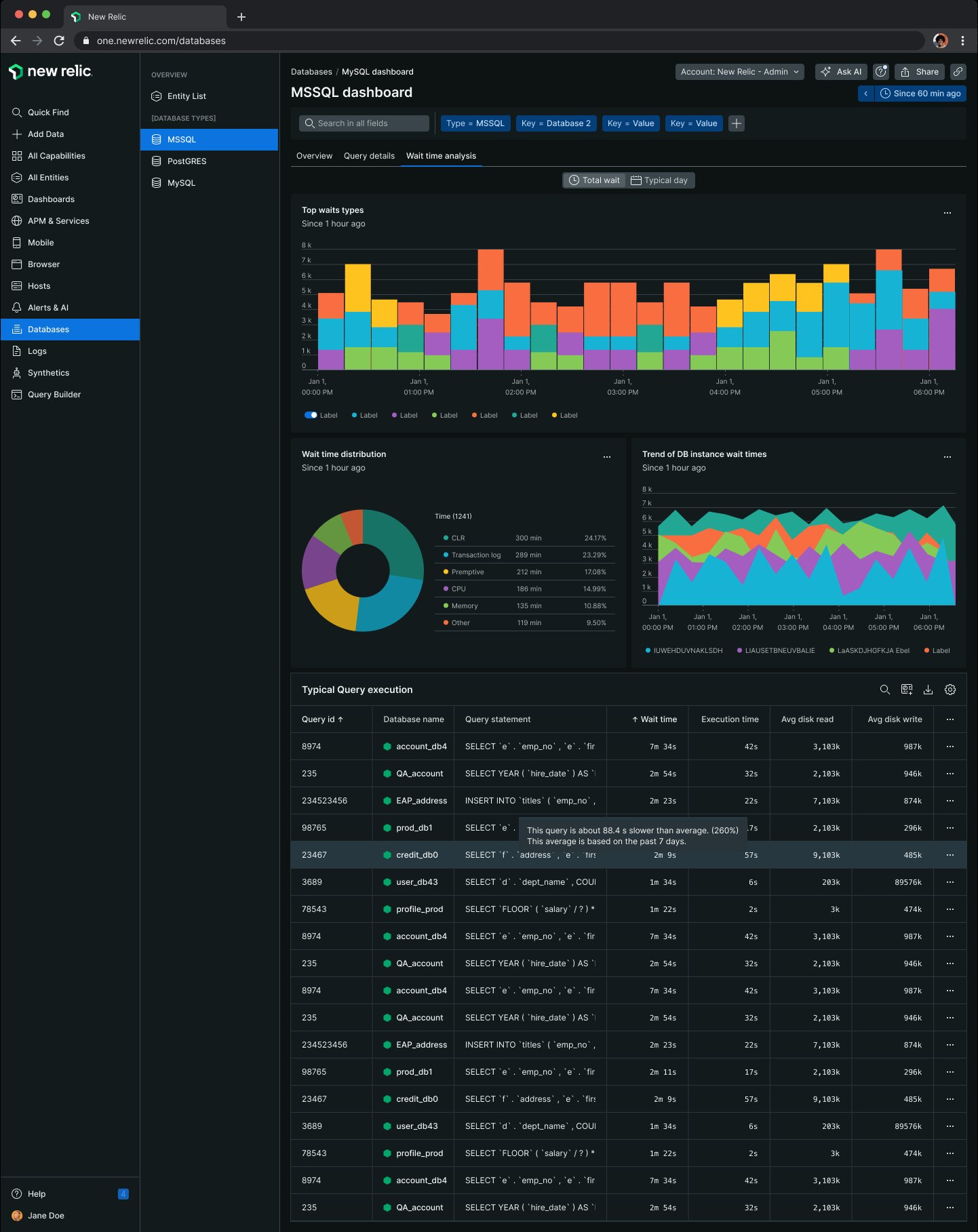Screen dimensions: 978x1232
Task: Toggle LIAUSETBNEUVBALIE series in legend
Action: coord(776,651)
